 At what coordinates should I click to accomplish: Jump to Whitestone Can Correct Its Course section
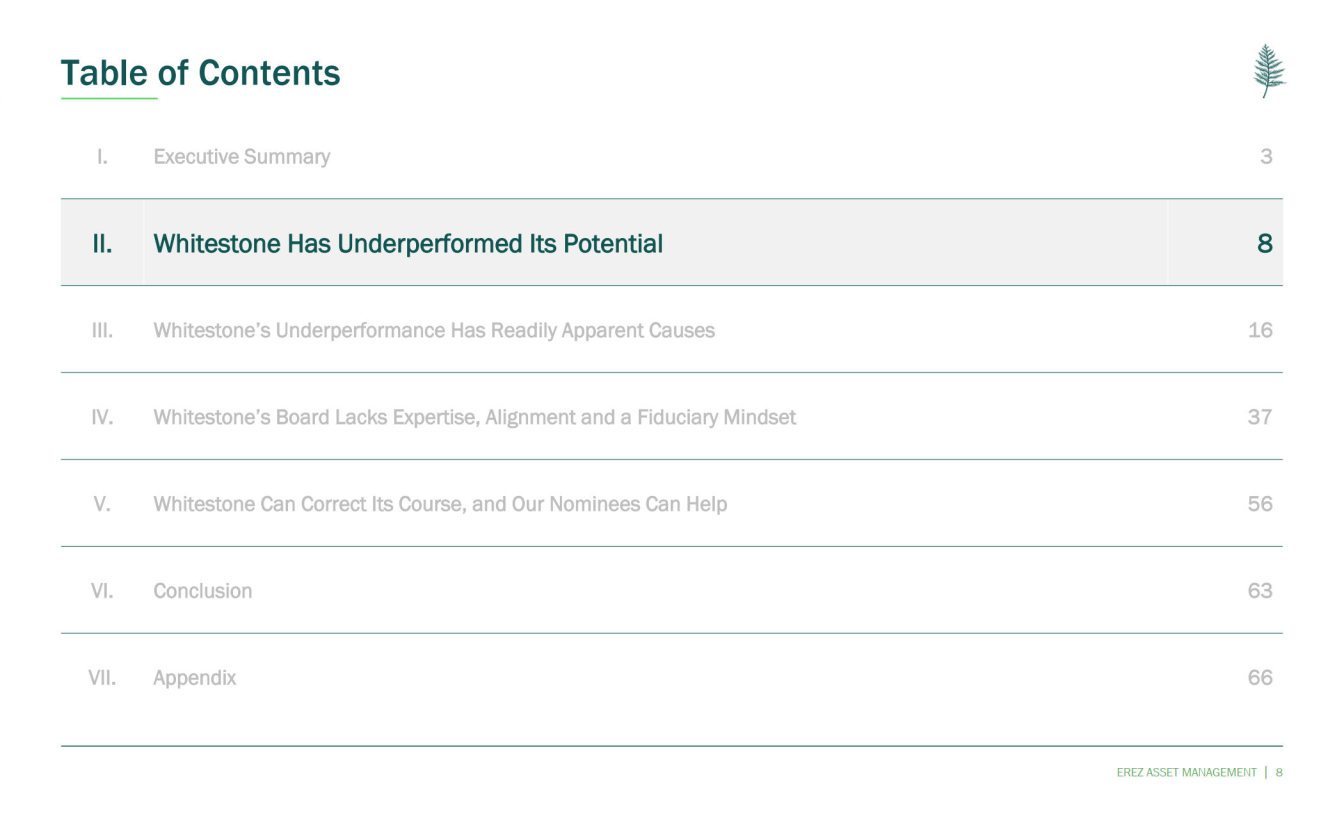(x=439, y=504)
